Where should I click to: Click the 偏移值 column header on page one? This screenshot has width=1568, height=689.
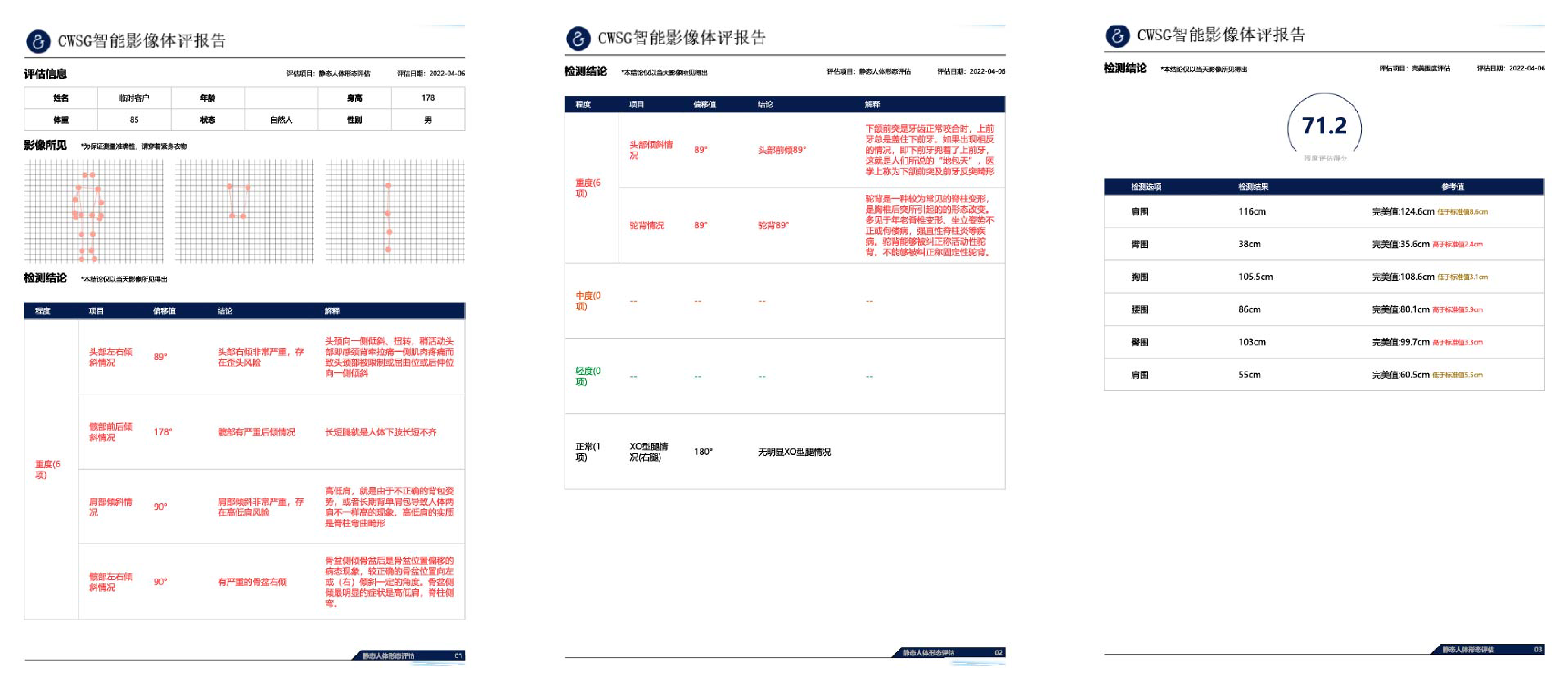(x=164, y=311)
